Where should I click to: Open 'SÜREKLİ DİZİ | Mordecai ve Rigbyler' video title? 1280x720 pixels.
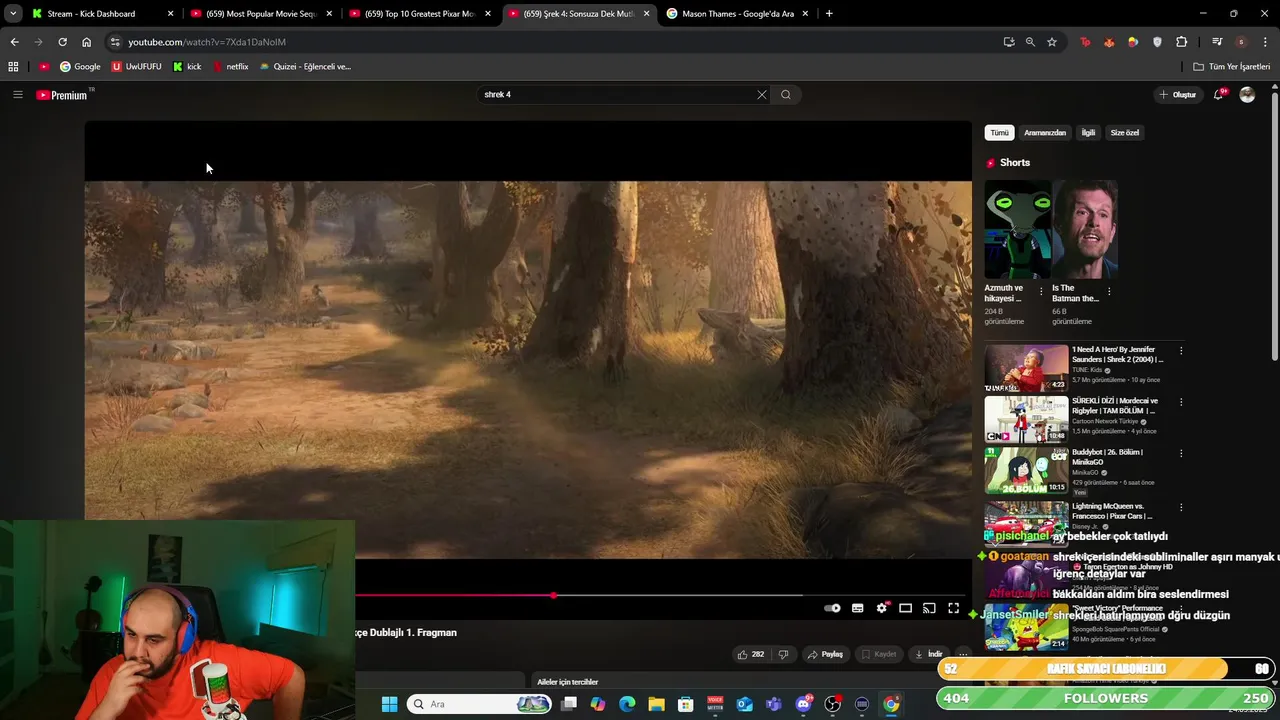1115,406
